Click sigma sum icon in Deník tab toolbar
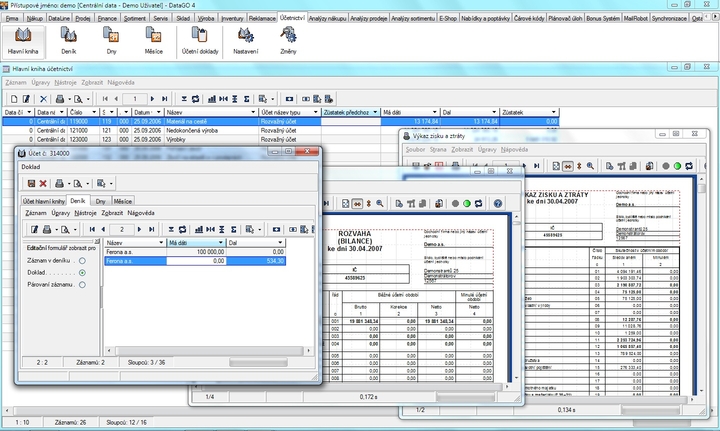720x431 pixels. 234,229
